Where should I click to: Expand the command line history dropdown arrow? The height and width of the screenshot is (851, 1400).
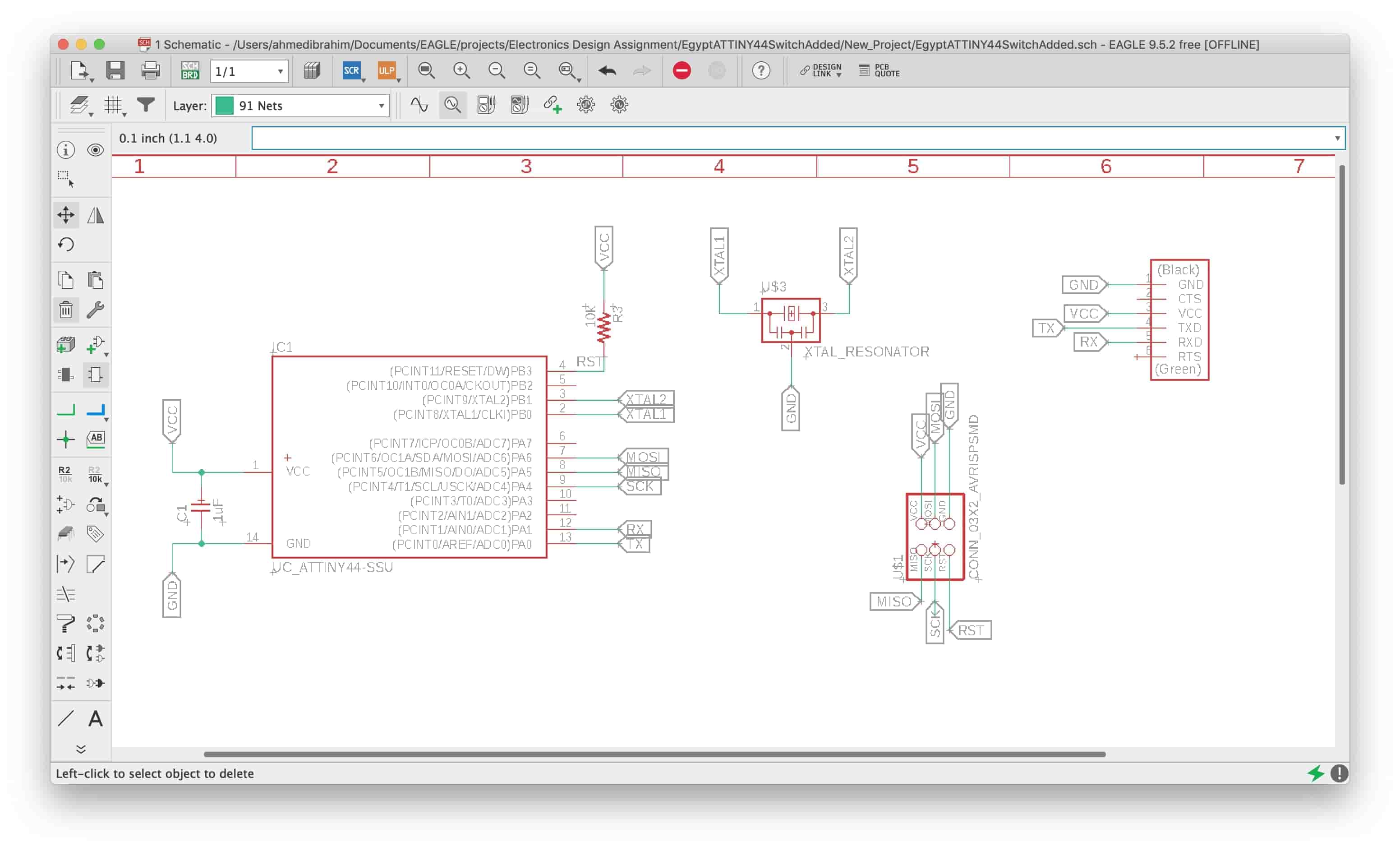1337,138
